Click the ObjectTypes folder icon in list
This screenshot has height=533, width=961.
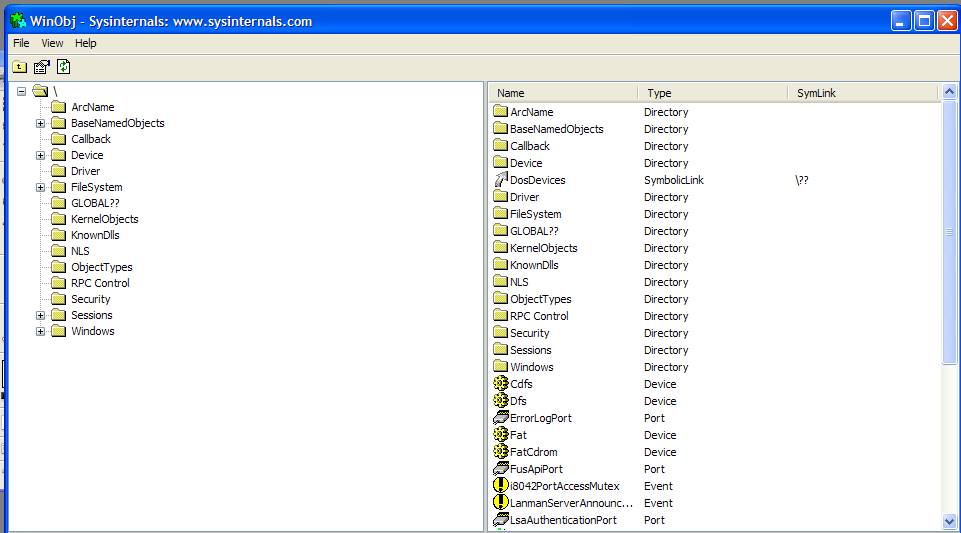(x=501, y=298)
